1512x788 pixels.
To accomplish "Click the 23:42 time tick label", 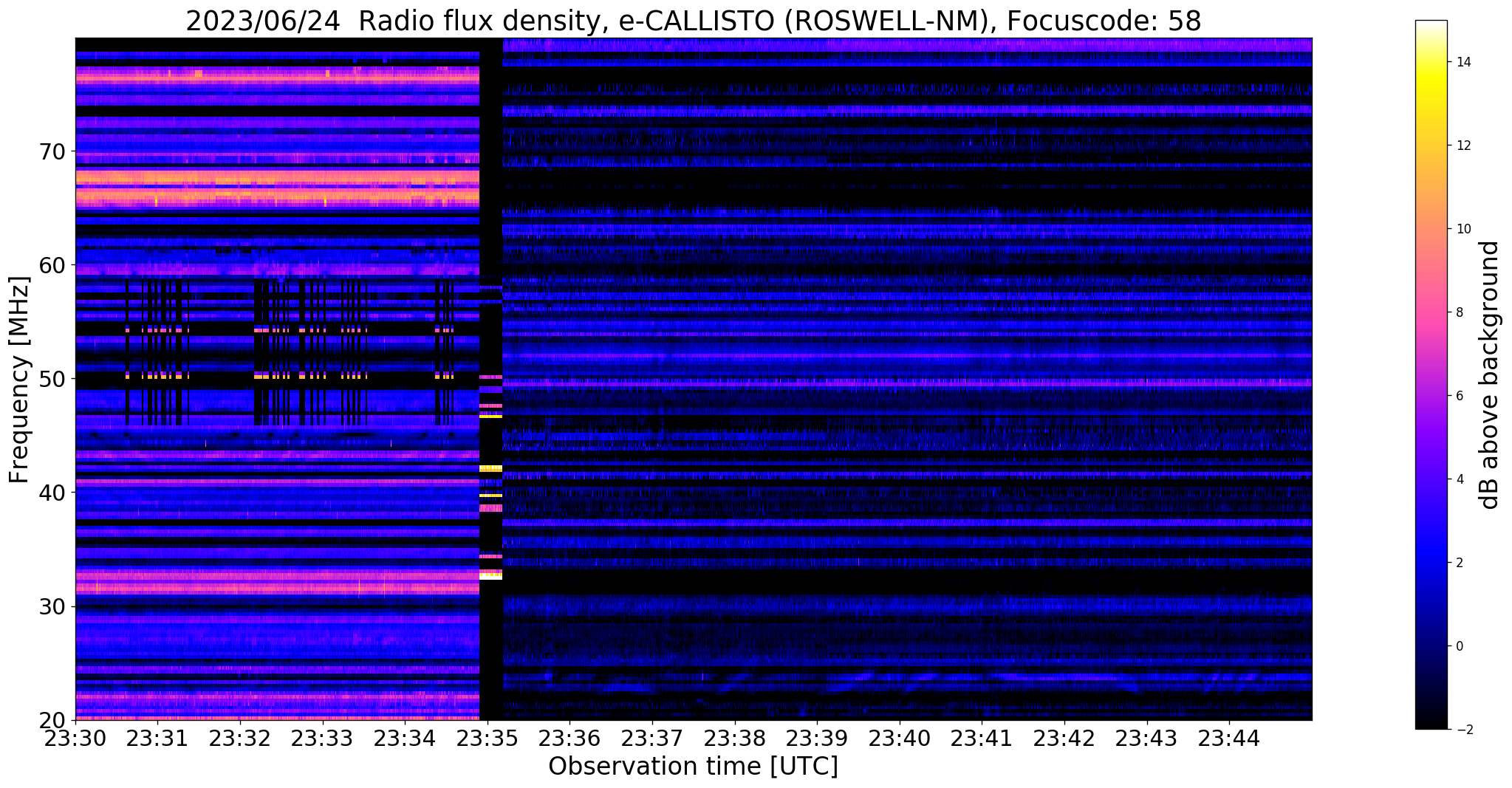I will click(x=1064, y=738).
